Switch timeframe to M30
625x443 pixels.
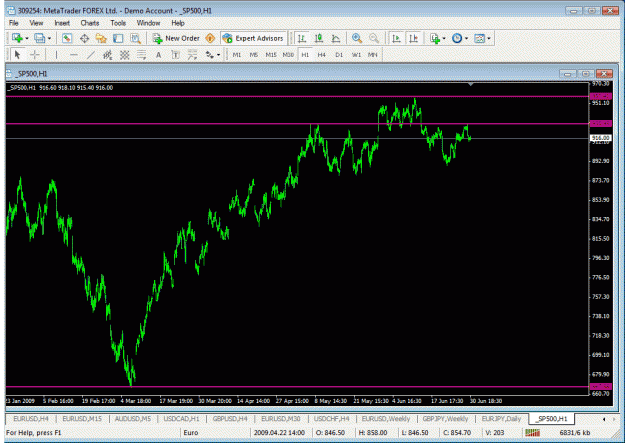coord(288,55)
